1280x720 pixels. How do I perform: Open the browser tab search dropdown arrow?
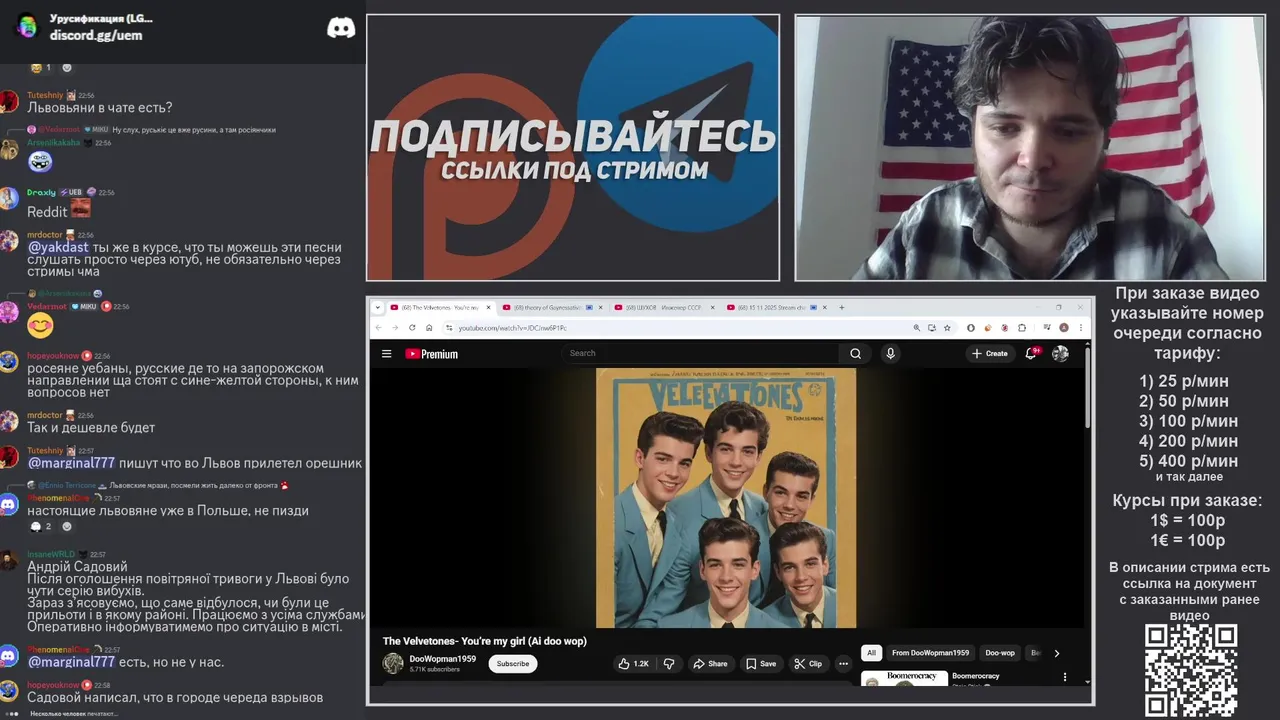click(x=378, y=307)
